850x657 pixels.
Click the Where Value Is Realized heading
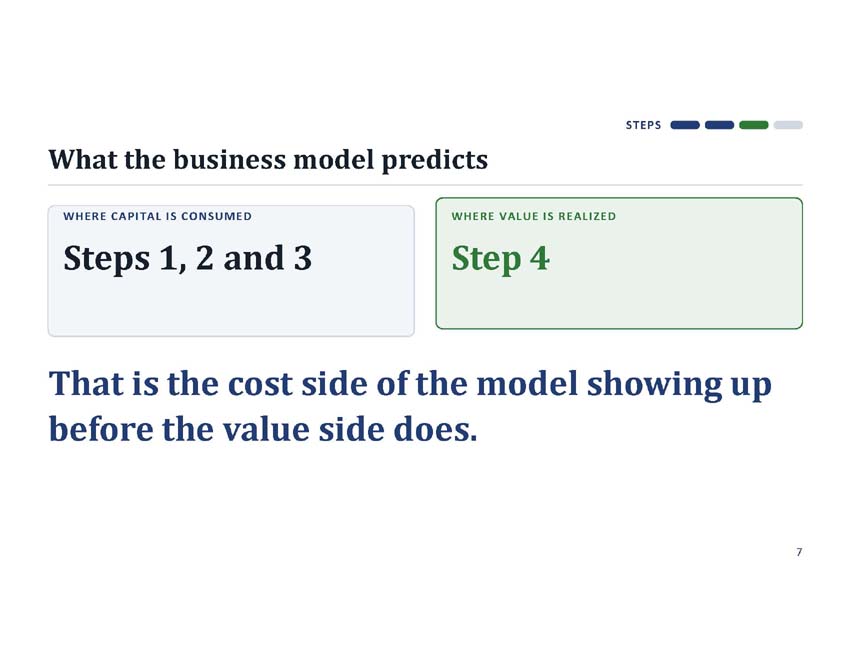(533, 216)
